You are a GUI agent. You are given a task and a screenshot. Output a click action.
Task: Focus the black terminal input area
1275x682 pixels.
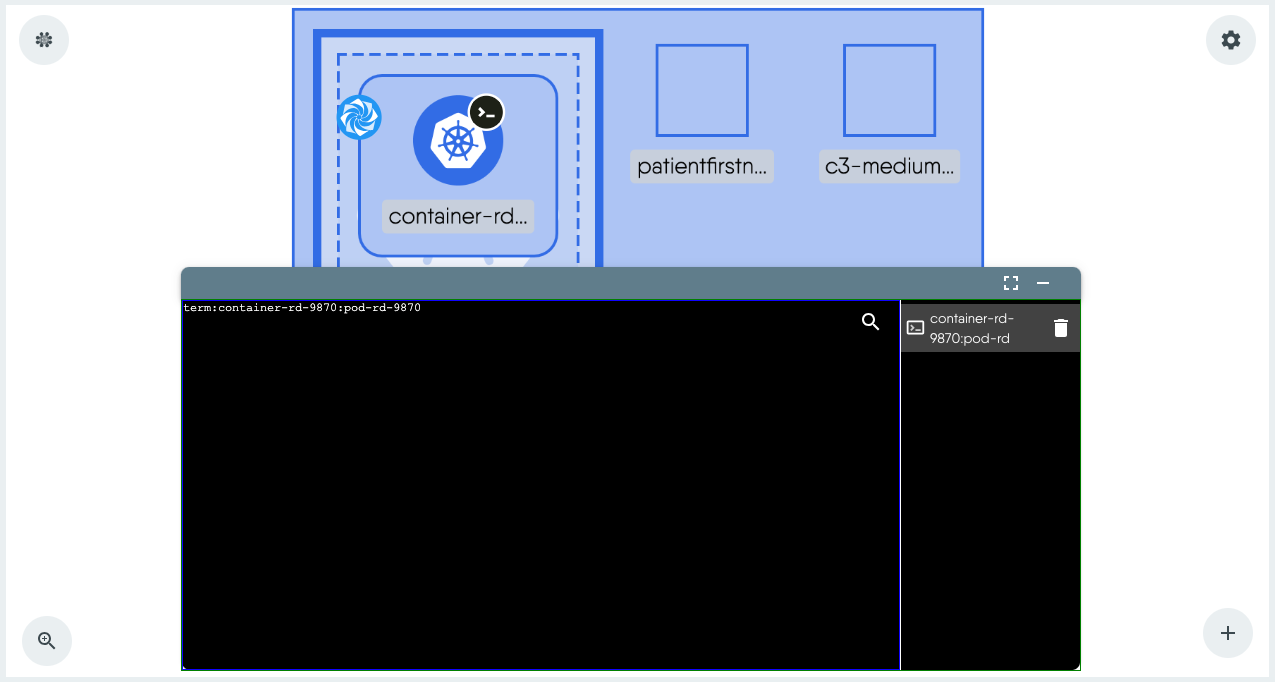tap(540, 490)
